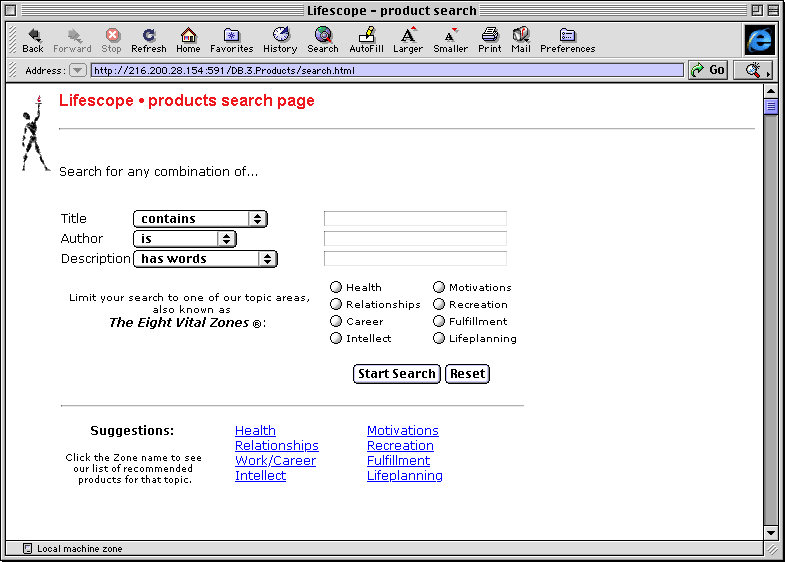Click the window close box

click(11, 10)
